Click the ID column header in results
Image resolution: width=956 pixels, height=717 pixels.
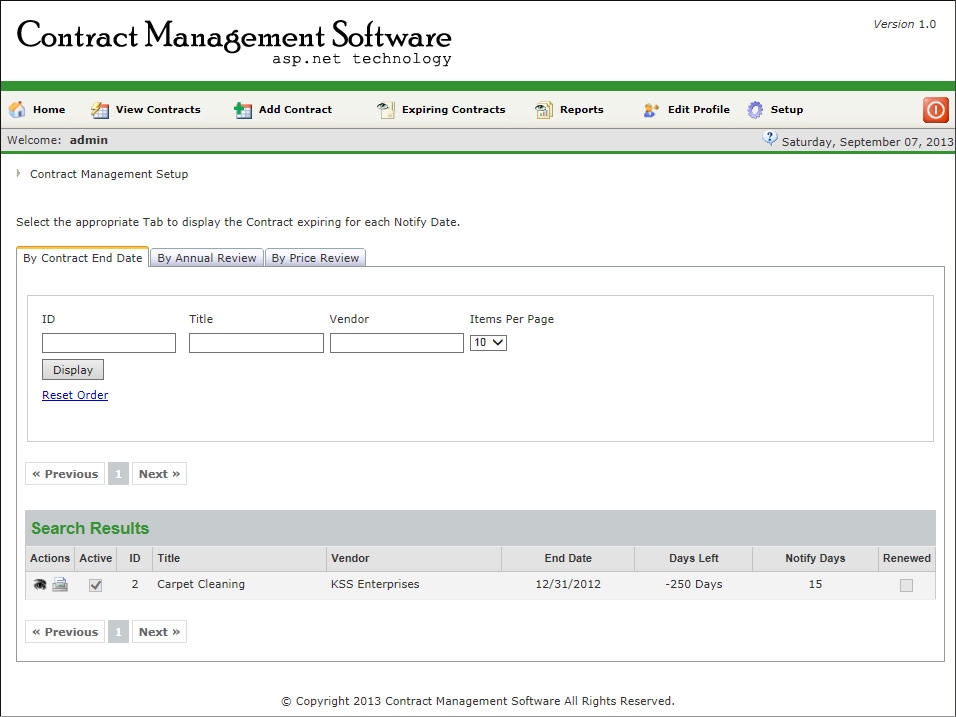tap(135, 558)
